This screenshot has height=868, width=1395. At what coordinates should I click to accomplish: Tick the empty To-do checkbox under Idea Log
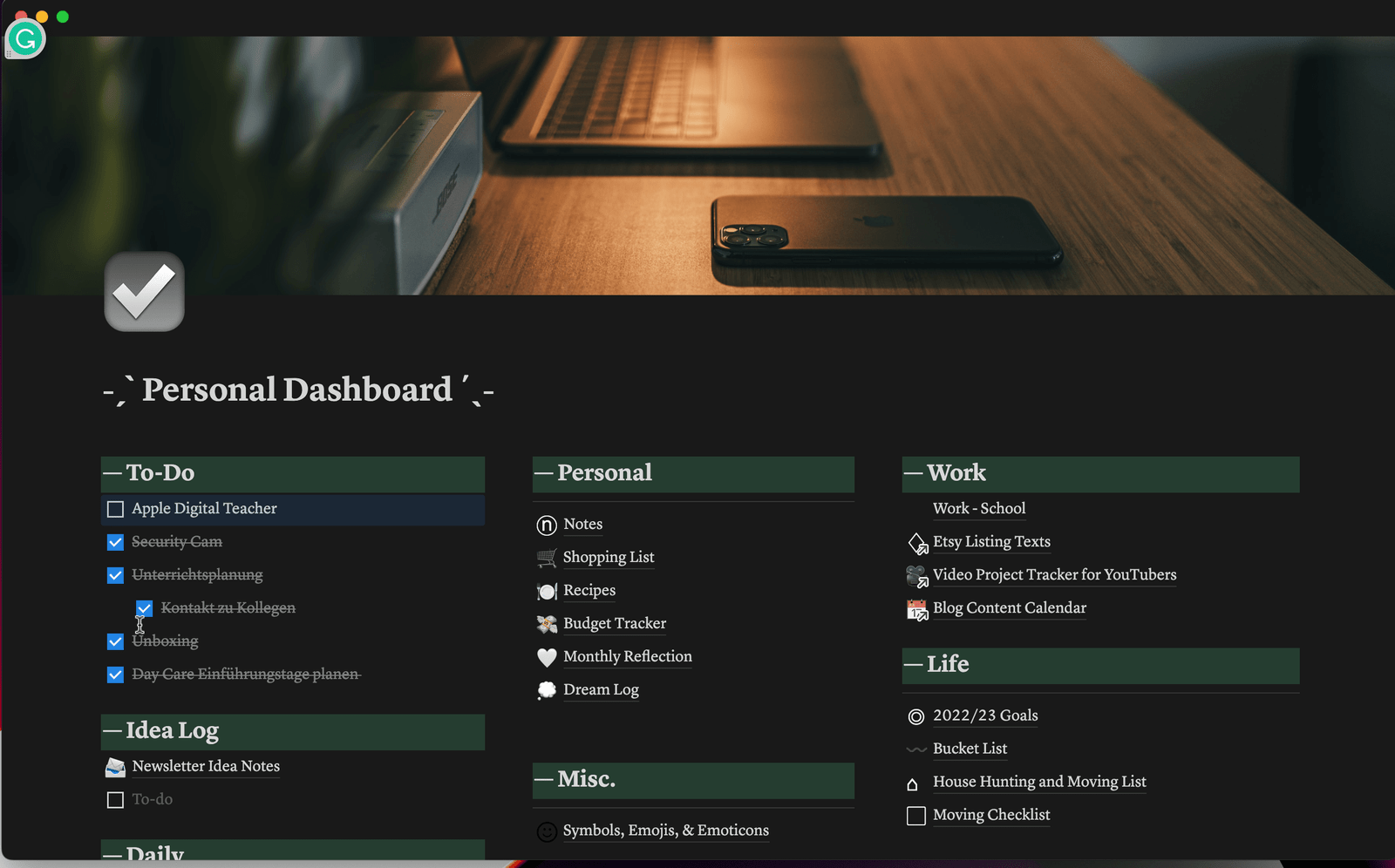[x=115, y=800]
